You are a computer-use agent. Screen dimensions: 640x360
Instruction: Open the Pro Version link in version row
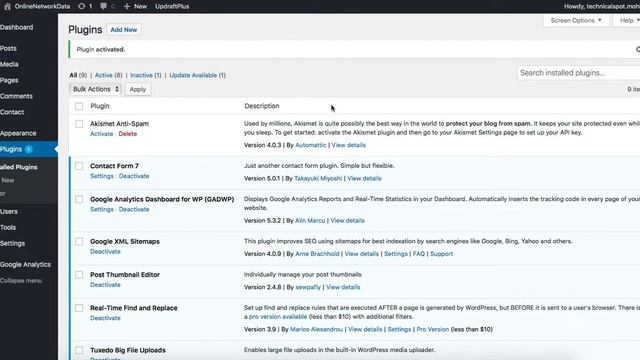click(433, 329)
